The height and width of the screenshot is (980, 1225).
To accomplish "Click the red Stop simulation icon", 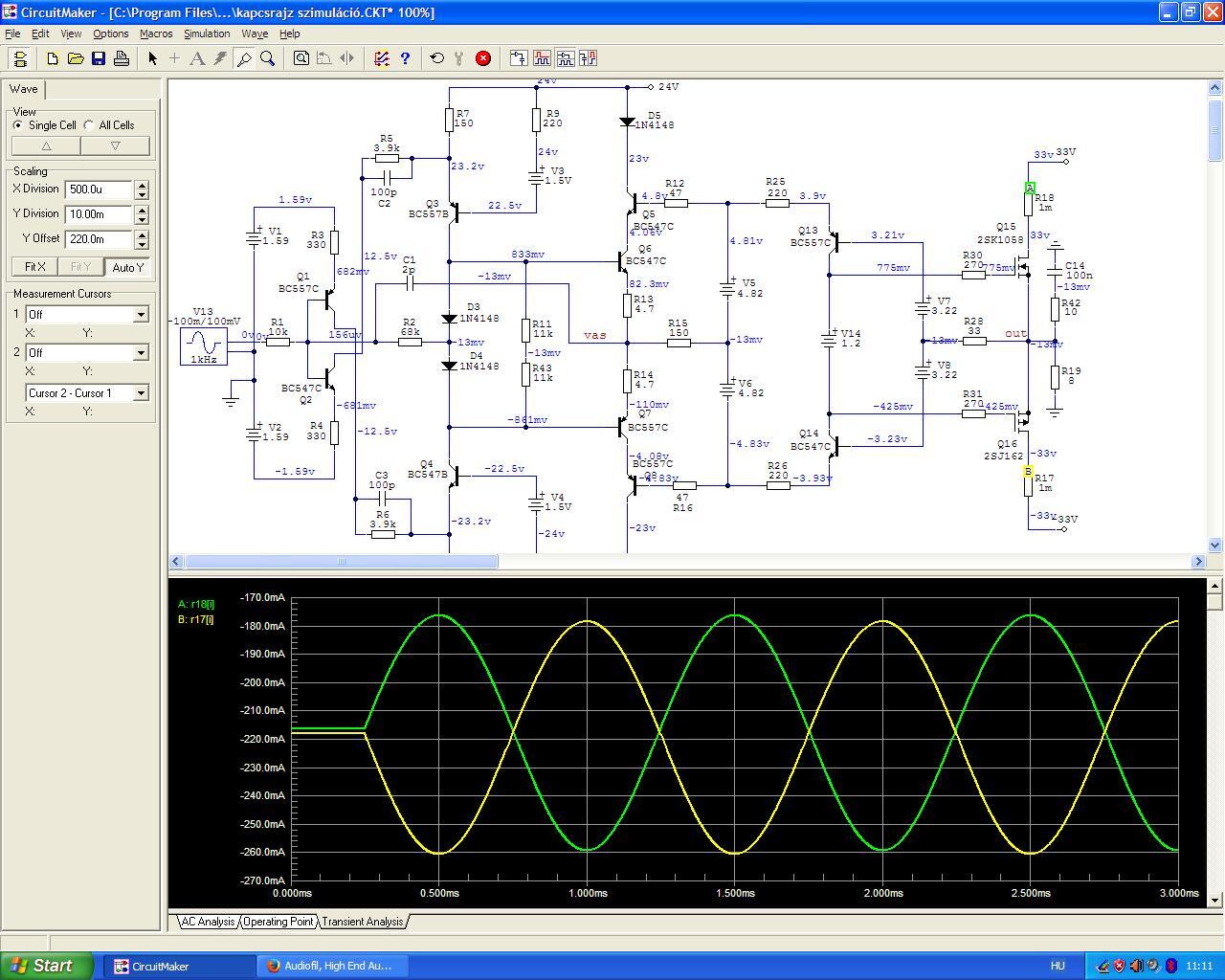I will pyautogui.click(x=483, y=58).
